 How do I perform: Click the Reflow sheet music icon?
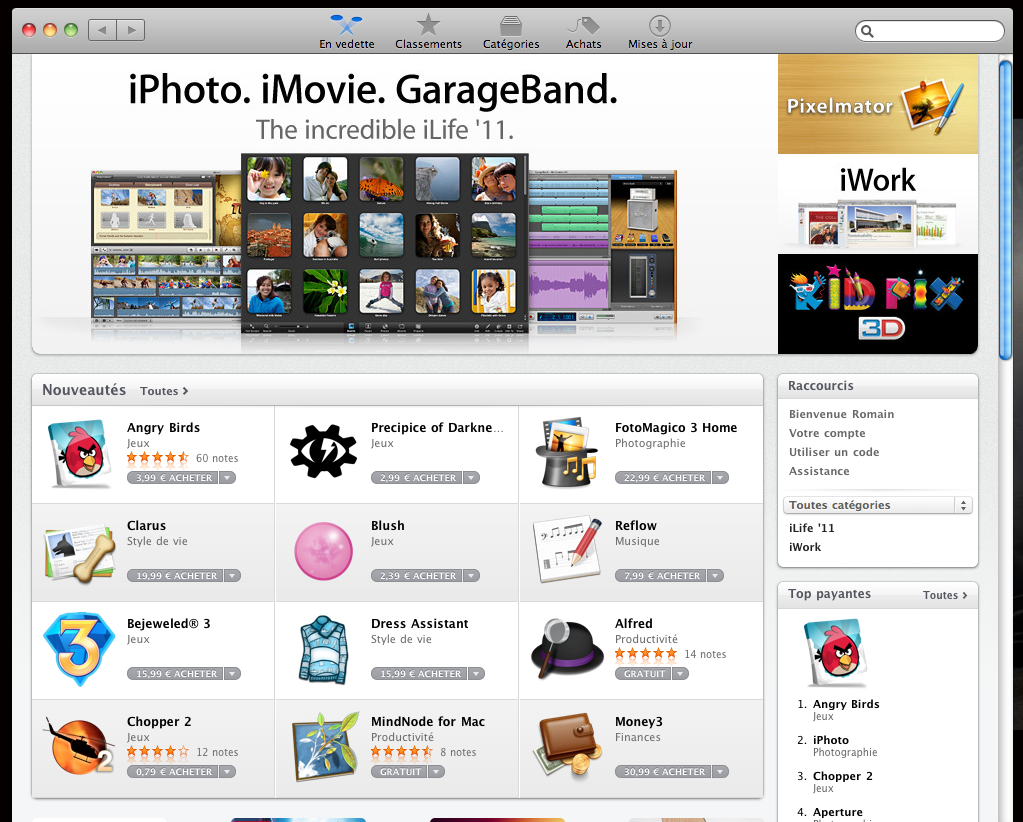click(567, 551)
